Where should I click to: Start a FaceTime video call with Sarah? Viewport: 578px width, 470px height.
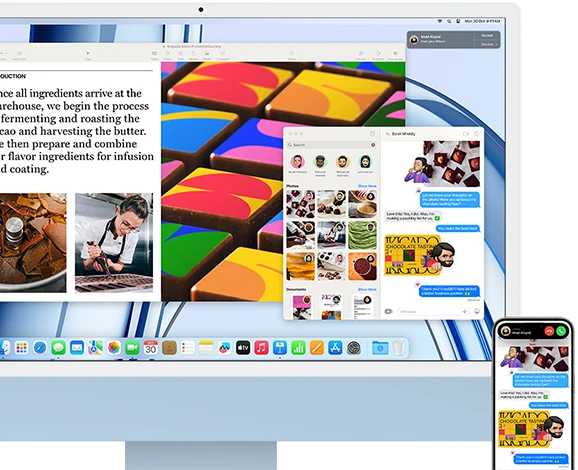point(466,134)
